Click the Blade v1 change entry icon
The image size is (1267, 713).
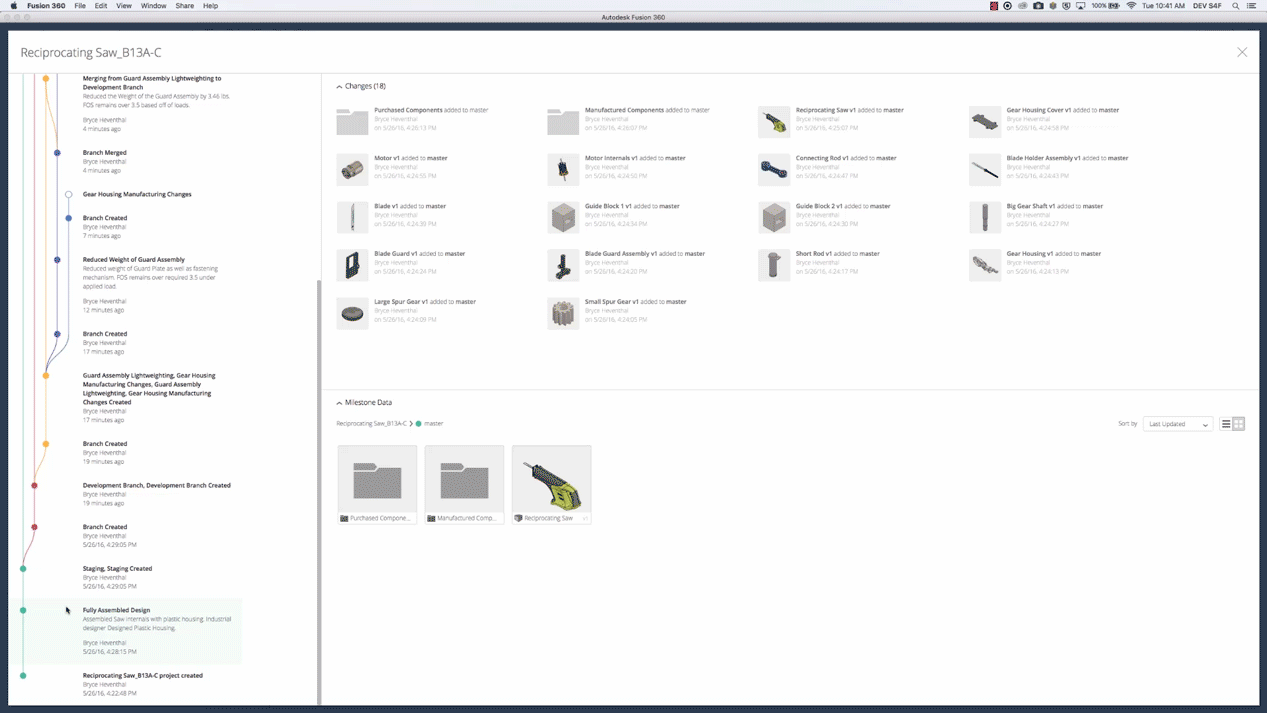tap(352, 217)
